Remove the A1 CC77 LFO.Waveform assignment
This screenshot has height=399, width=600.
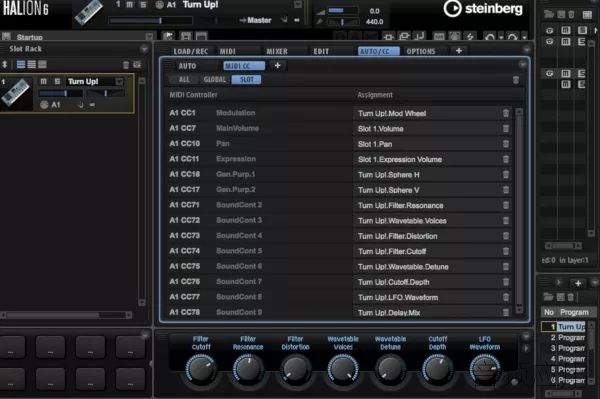[x=506, y=297]
